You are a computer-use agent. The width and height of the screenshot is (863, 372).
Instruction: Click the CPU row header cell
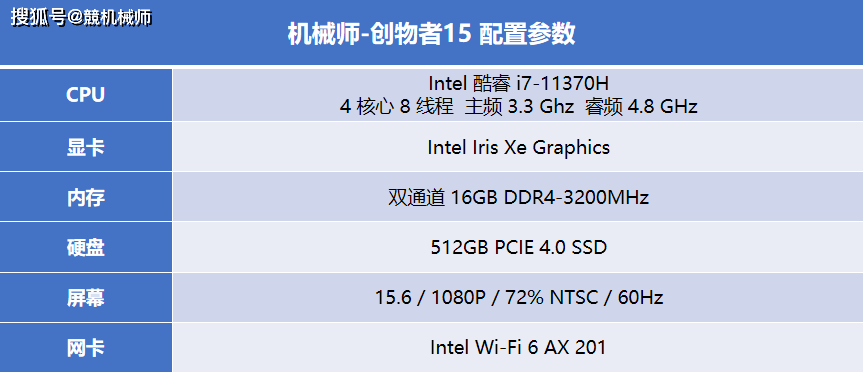click(86, 95)
